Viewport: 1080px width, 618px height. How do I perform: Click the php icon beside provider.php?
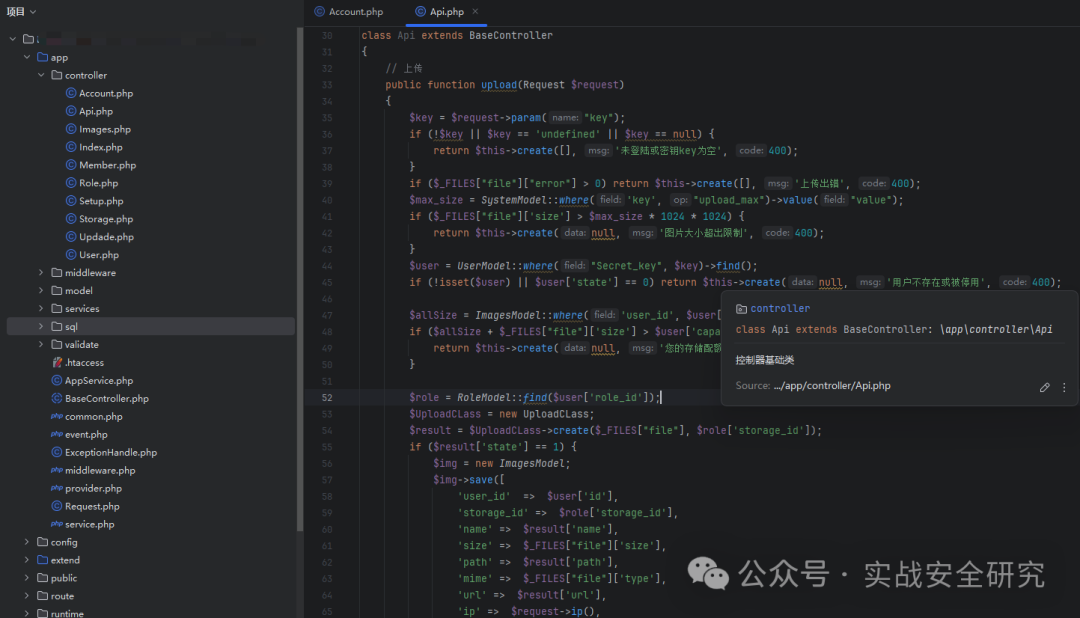(x=56, y=488)
